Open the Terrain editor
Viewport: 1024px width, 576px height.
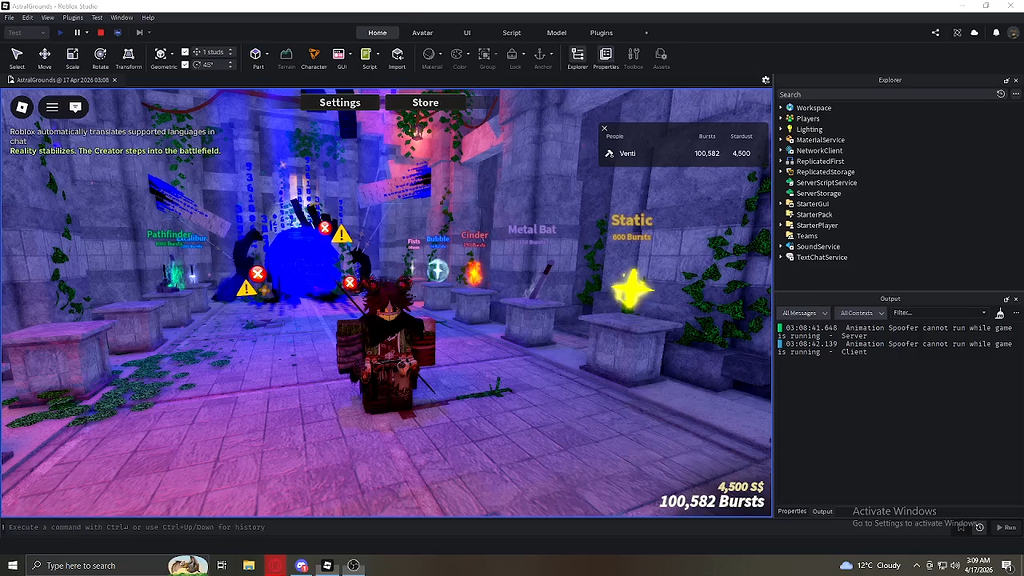click(286, 57)
